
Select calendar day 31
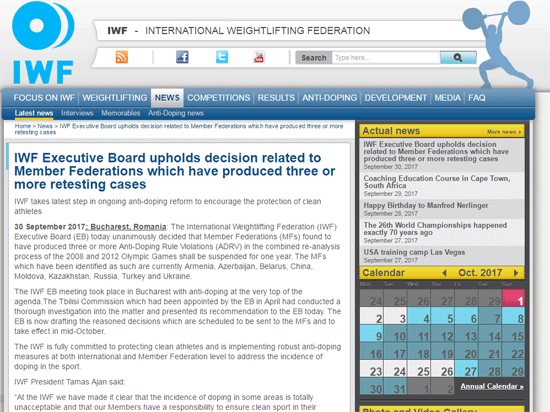(x=395, y=386)
